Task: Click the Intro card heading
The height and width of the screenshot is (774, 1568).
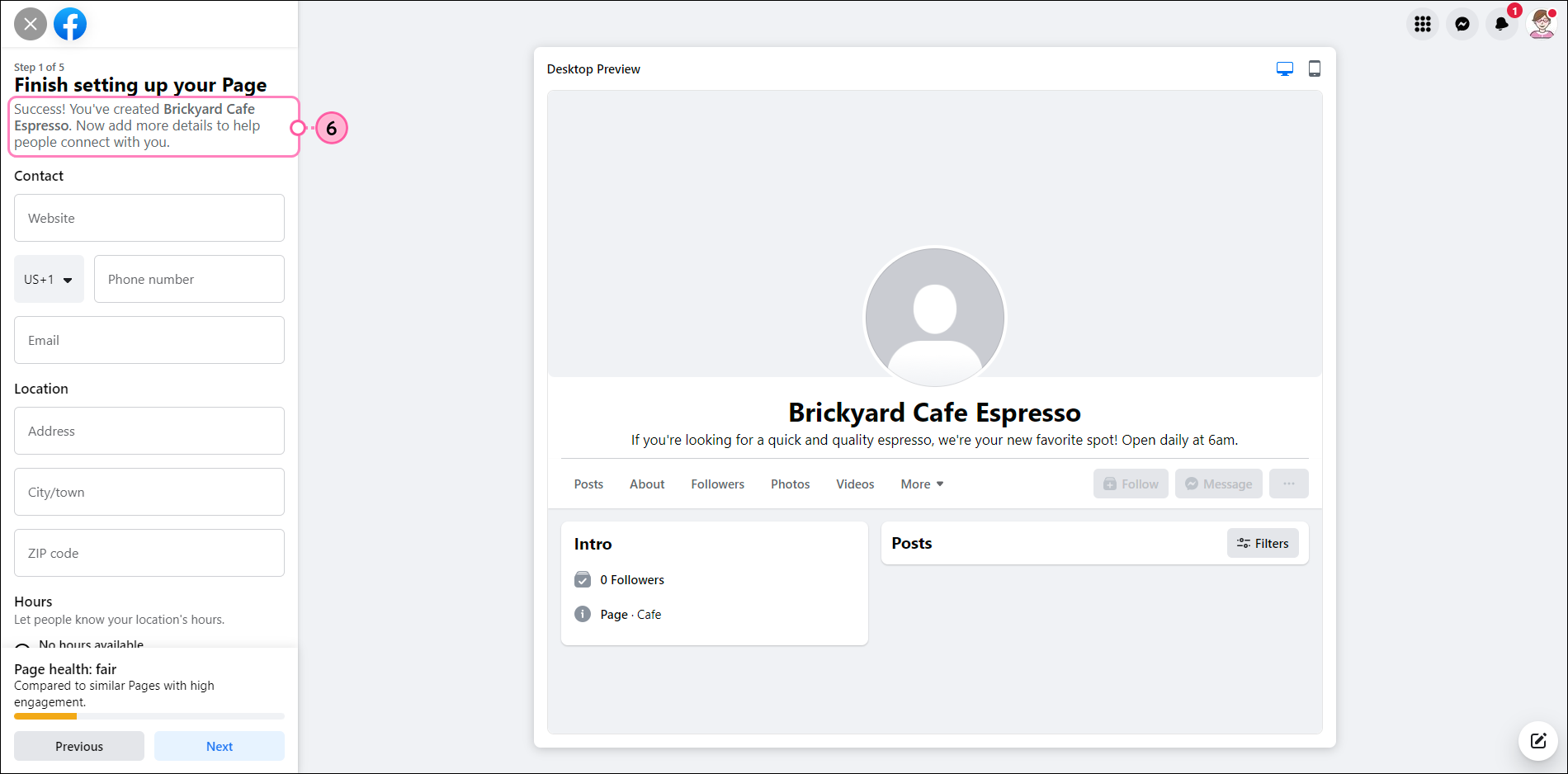Action: point(593,544)
